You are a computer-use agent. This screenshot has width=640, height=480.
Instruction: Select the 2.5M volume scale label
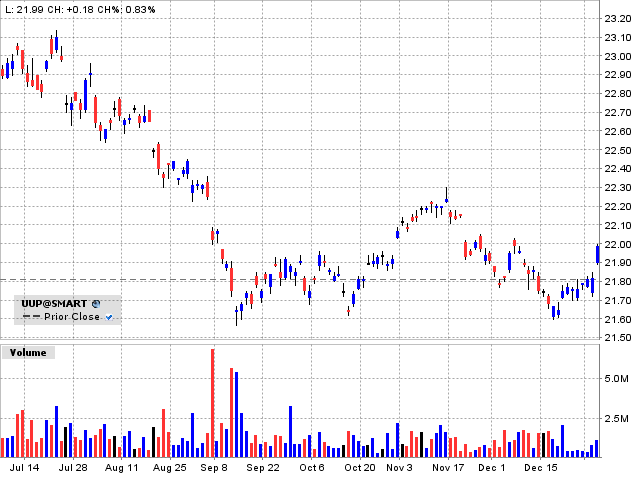[x=615, y=418]
